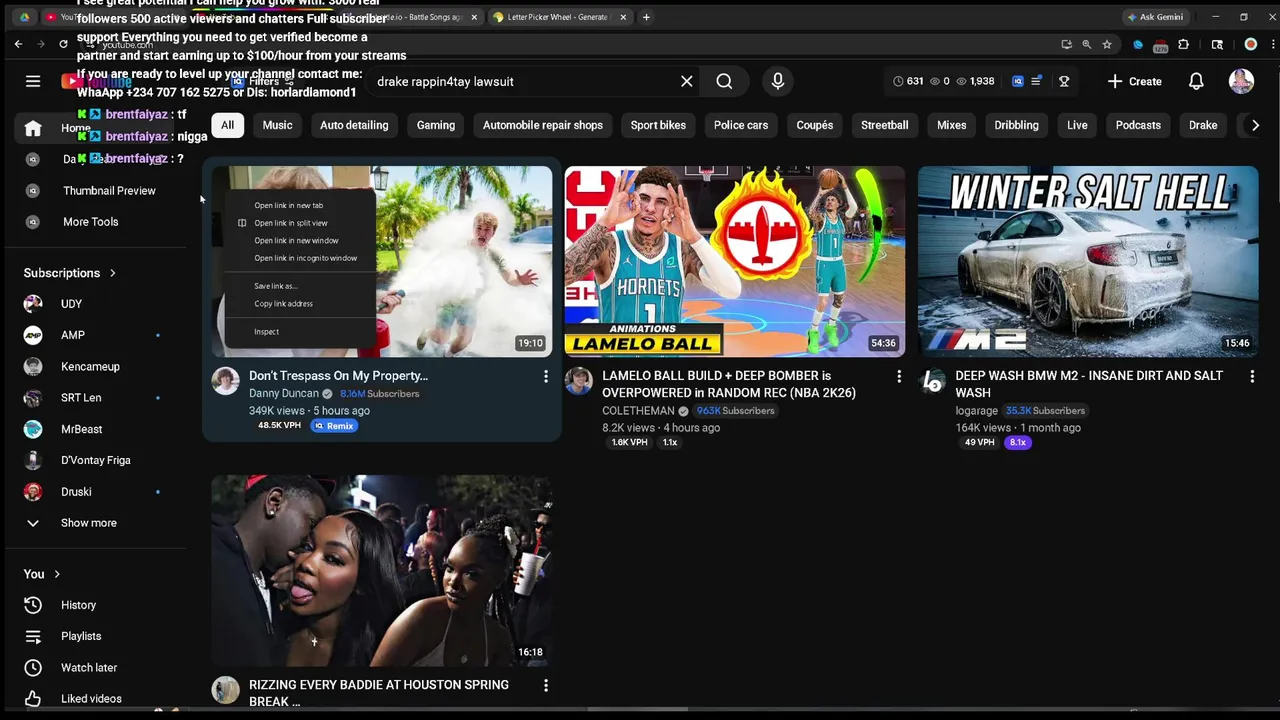1280x720 pixels.
Task: Select the Coupés filter chip
Action: 815,125
